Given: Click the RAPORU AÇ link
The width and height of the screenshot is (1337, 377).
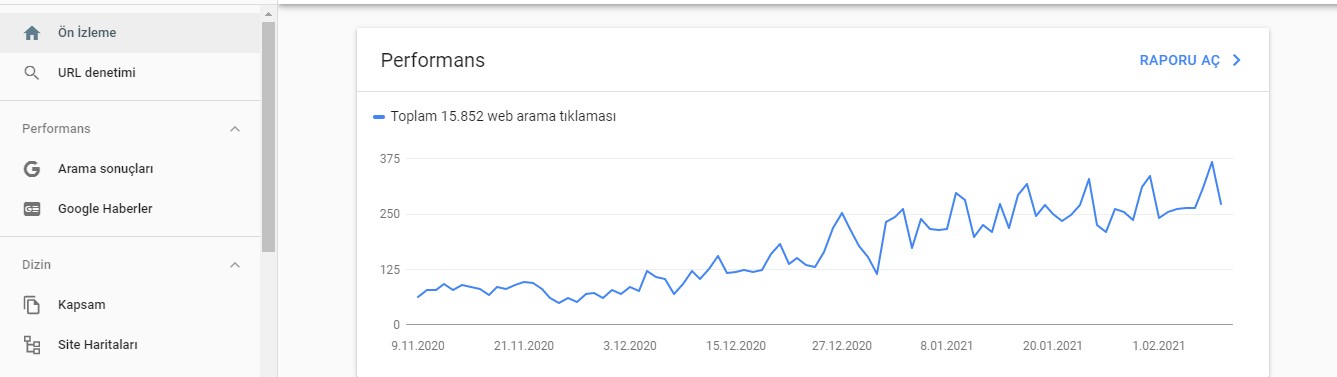Looking at the screenshot, I should tap(1180, 60).
